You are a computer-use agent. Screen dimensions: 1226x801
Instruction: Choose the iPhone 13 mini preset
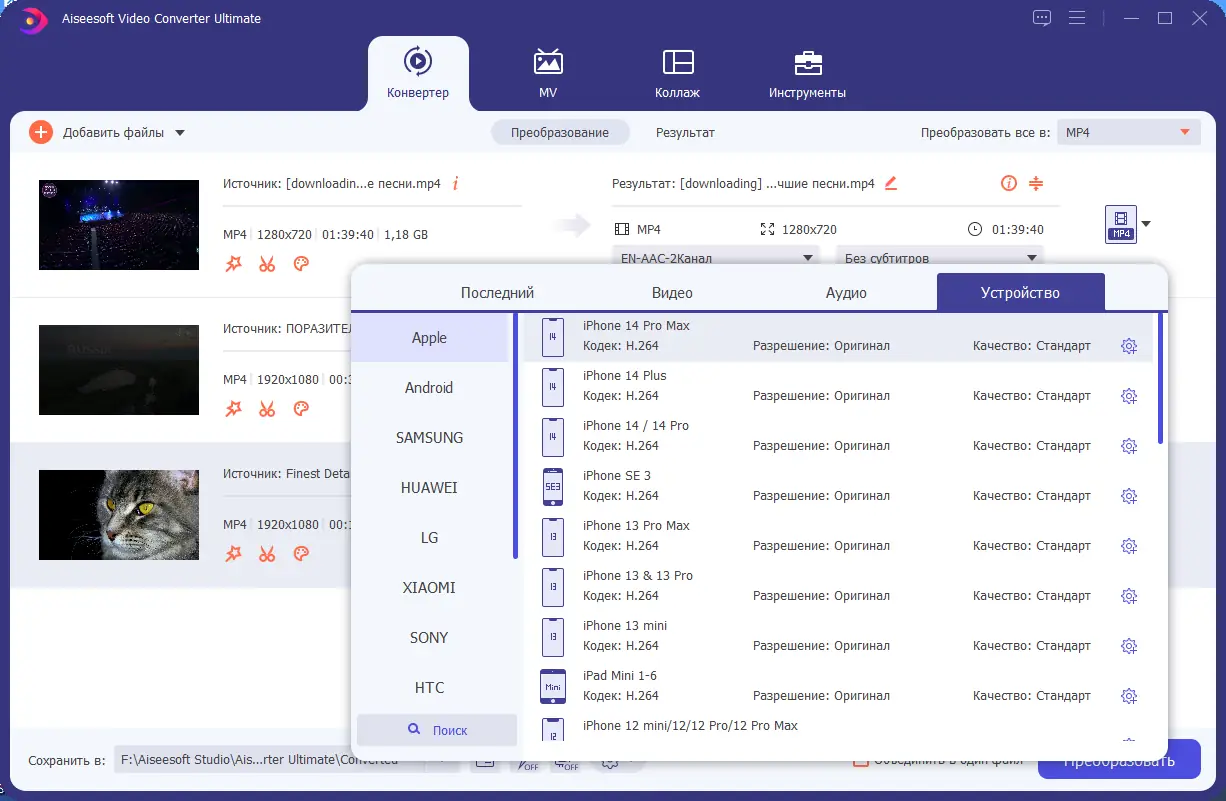(x=838, y=636)
